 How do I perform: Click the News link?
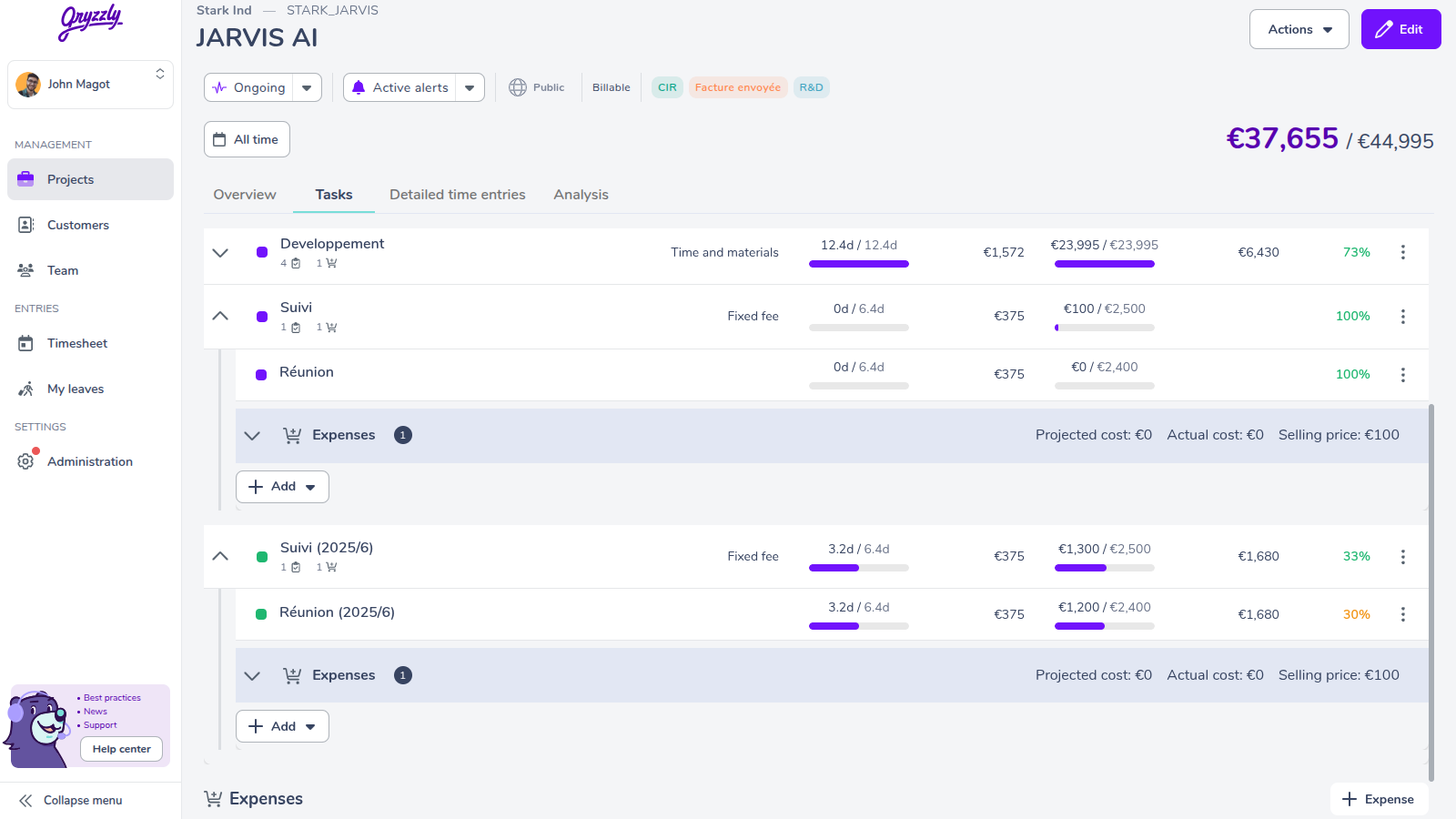point(96,712)
